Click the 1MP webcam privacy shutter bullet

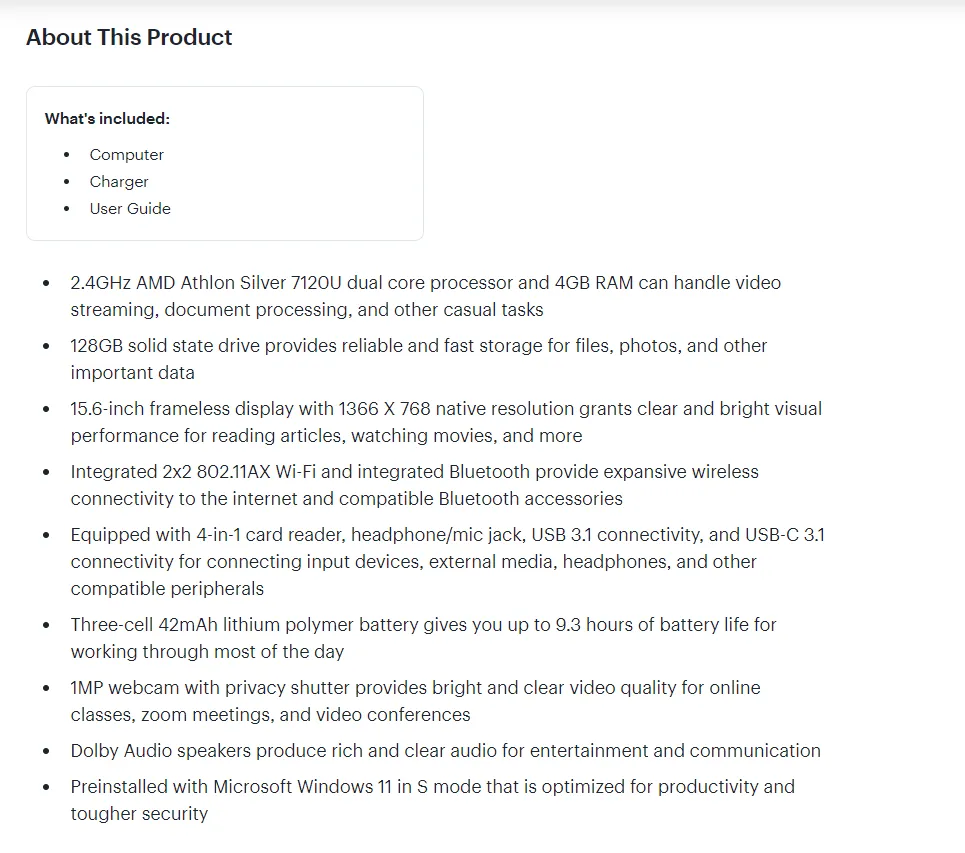click(x=415, y=700)
